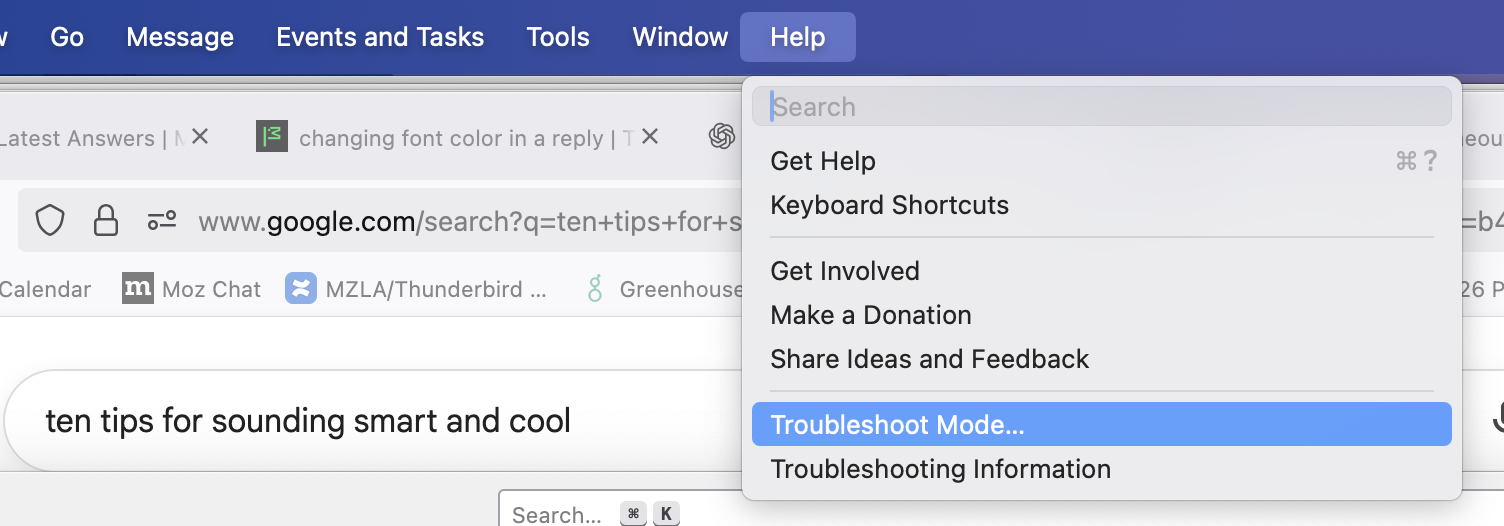Open the Moz Chat bookmark
This screenshot has height=526, width=1504.
pyautogui.click(x=192, y=290)
